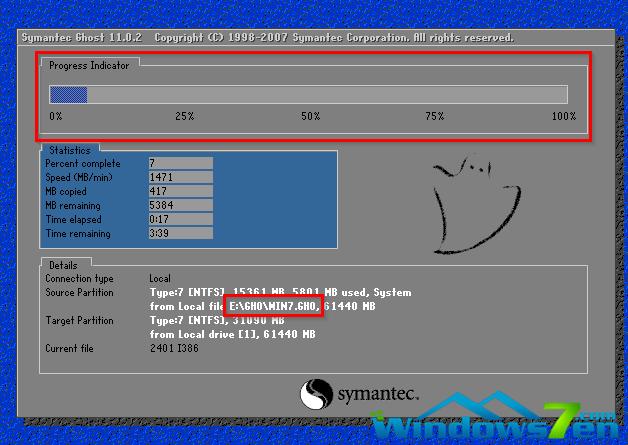Click the Speed value 1471
This screenshot has height=445, width=628.
point(181,177)
